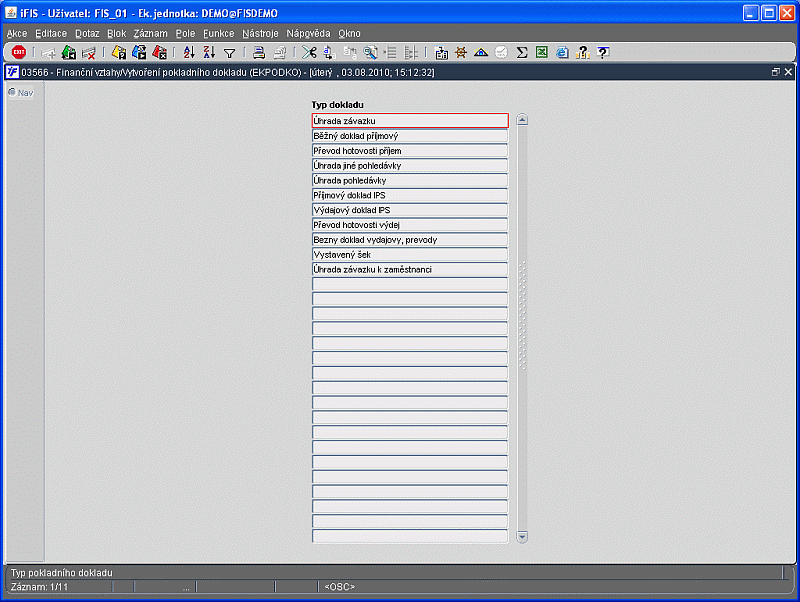Open the Nápověda menu
This screenshot has height=602, width=800.
click(x=308, y=34)
